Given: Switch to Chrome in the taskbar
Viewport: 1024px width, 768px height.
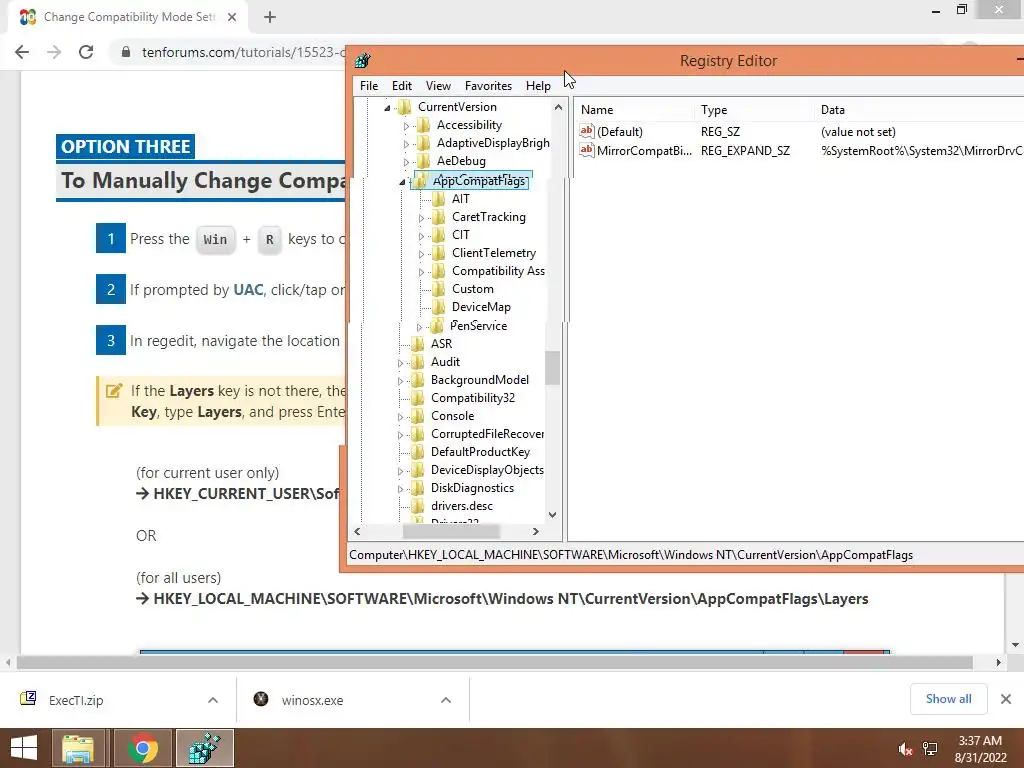Looking at the screenshot, I should pyautogui.click(x=142, y=748).
